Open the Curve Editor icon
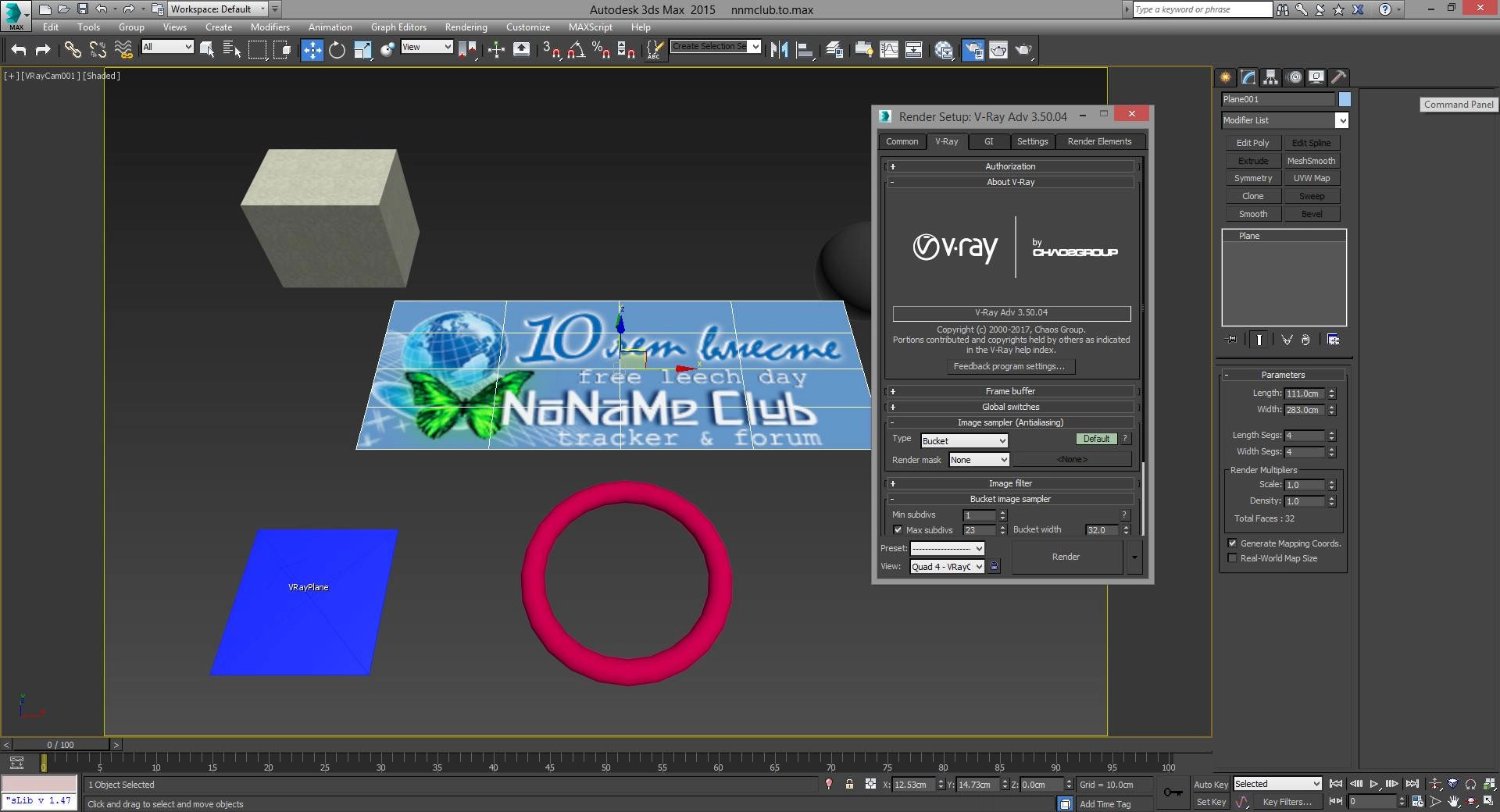Viewport: 1500px width, 812px height. [x=889, y=50]
